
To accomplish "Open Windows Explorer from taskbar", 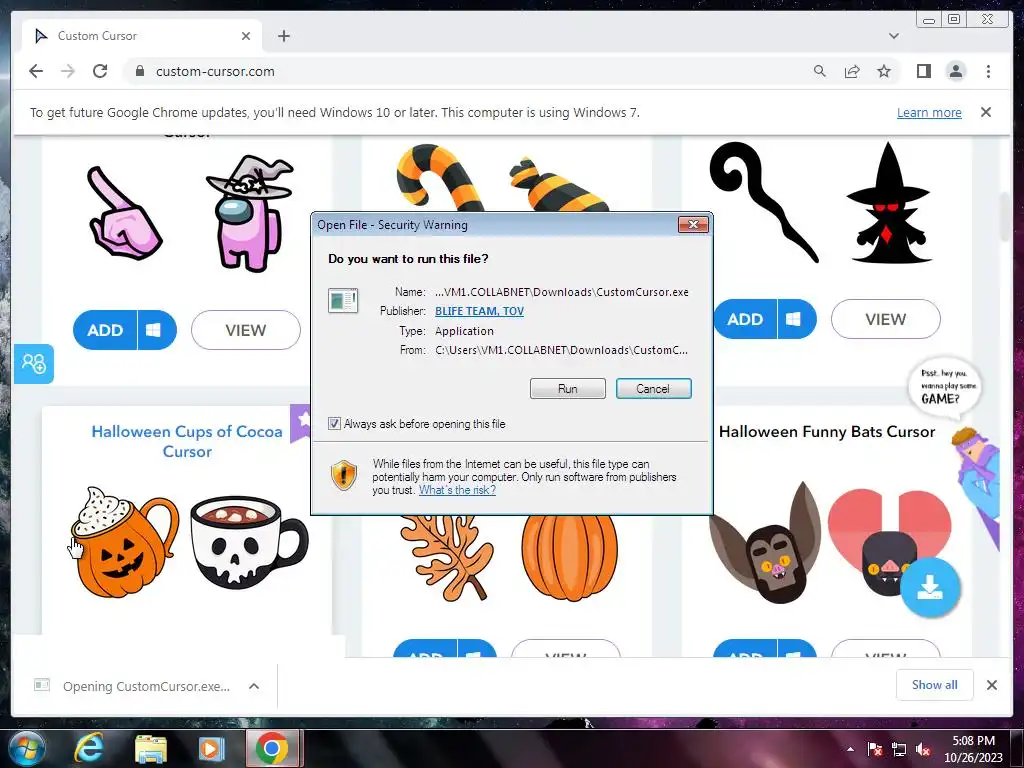I will (x=150, y=748).
